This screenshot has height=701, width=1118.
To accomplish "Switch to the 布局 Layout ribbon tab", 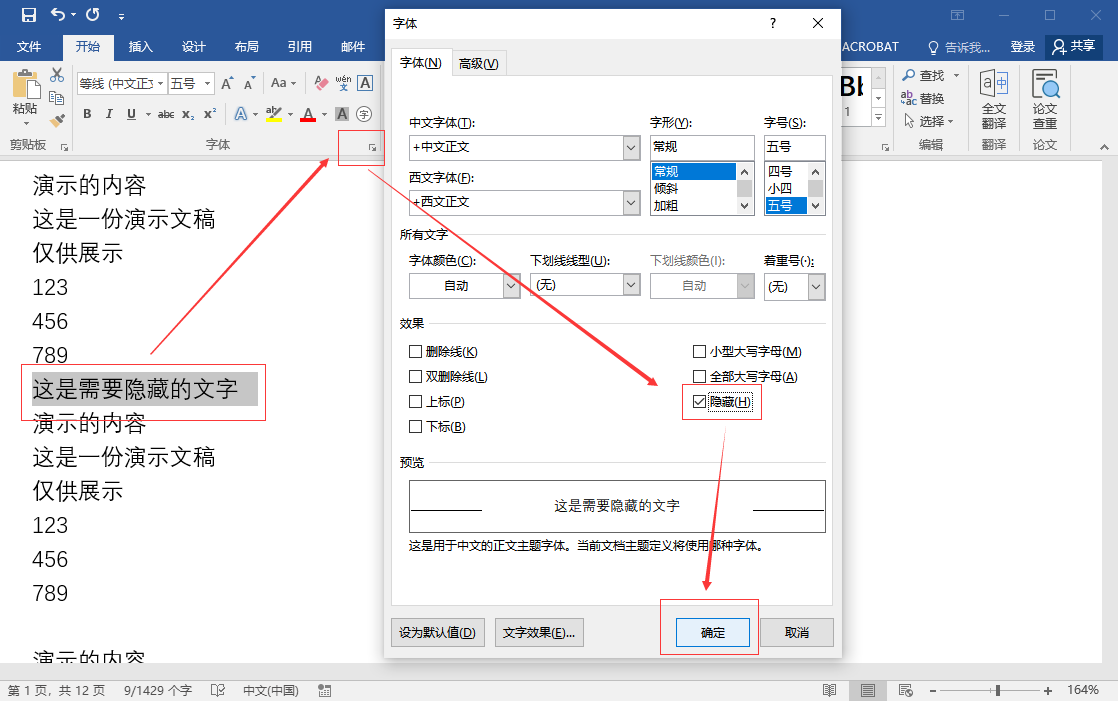I will pyautogui.click(x=247, y=47).
